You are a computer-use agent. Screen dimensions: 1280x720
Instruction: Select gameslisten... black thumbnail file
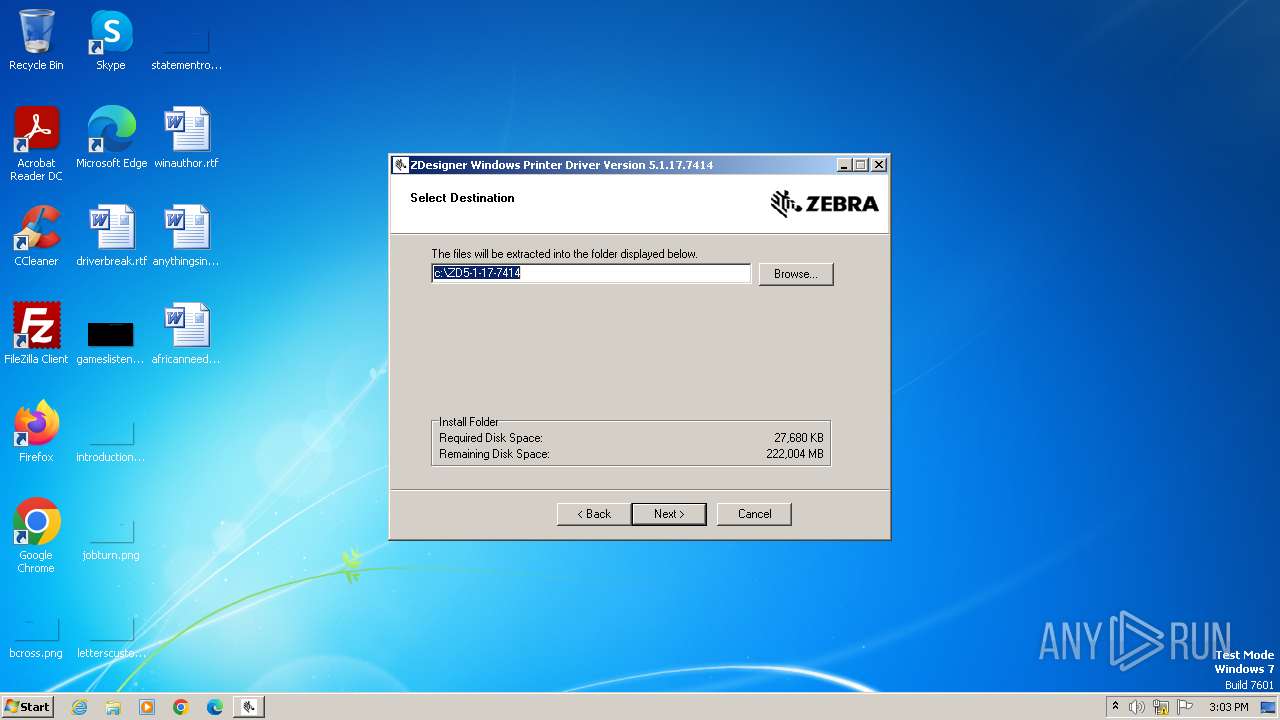(x=110, y=340)
